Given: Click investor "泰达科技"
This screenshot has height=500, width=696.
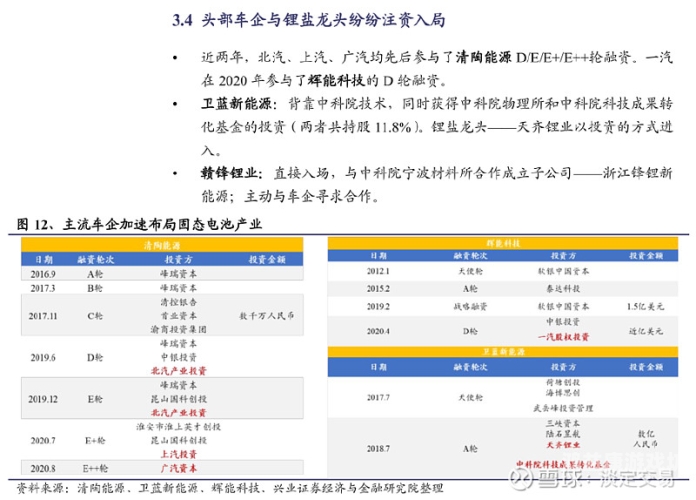Looking at the screenshot, I should pos(563,289).
